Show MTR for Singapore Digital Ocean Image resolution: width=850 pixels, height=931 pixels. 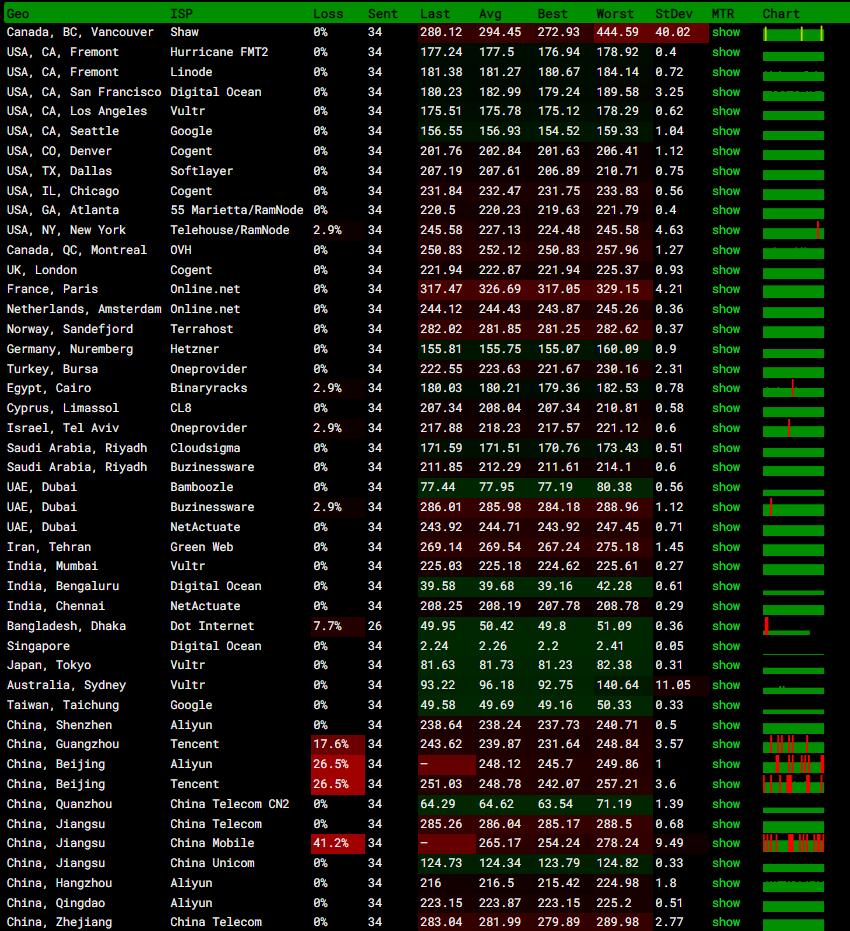click(726, 646)
